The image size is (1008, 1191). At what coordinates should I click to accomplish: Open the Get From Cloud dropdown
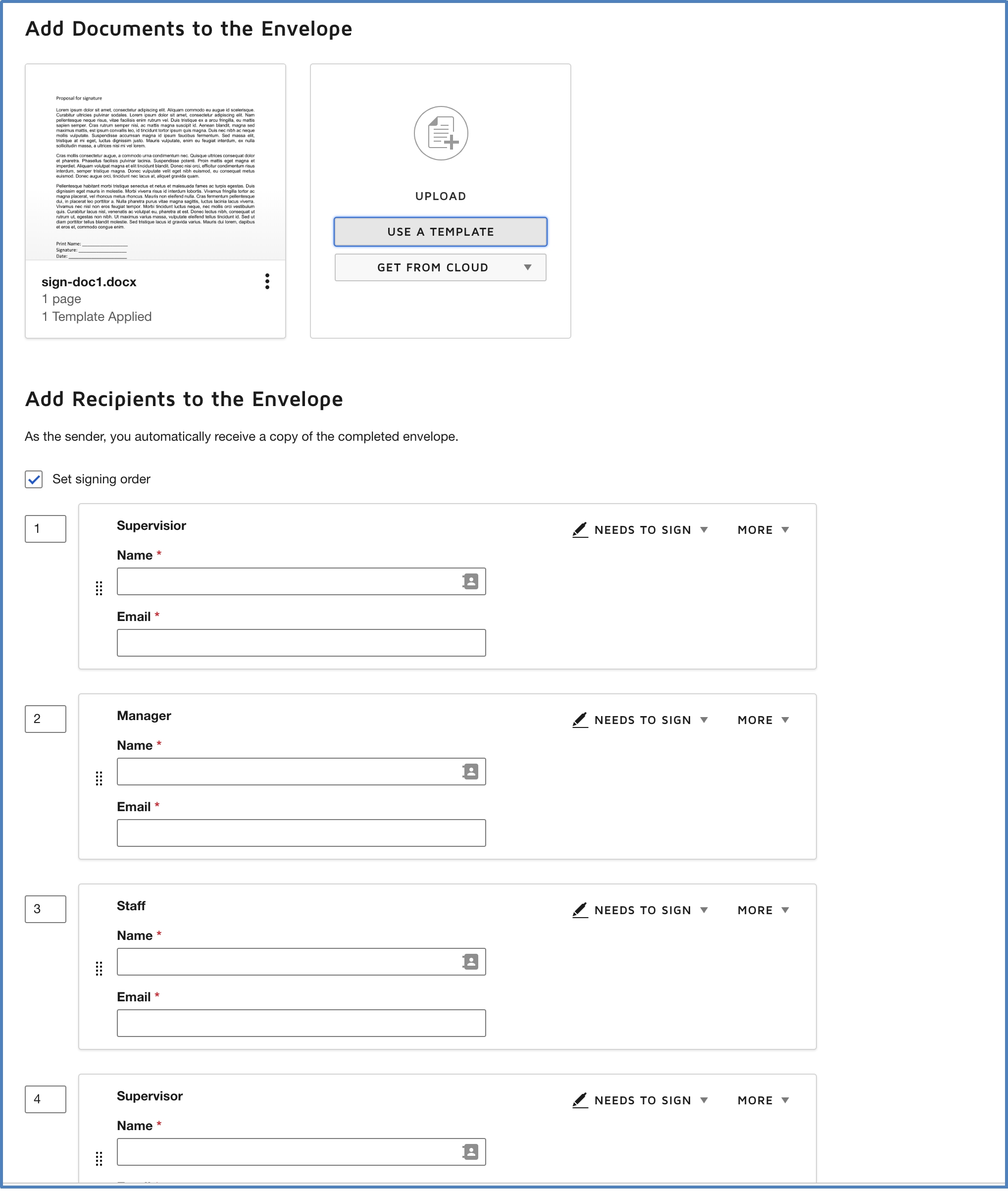441,267
